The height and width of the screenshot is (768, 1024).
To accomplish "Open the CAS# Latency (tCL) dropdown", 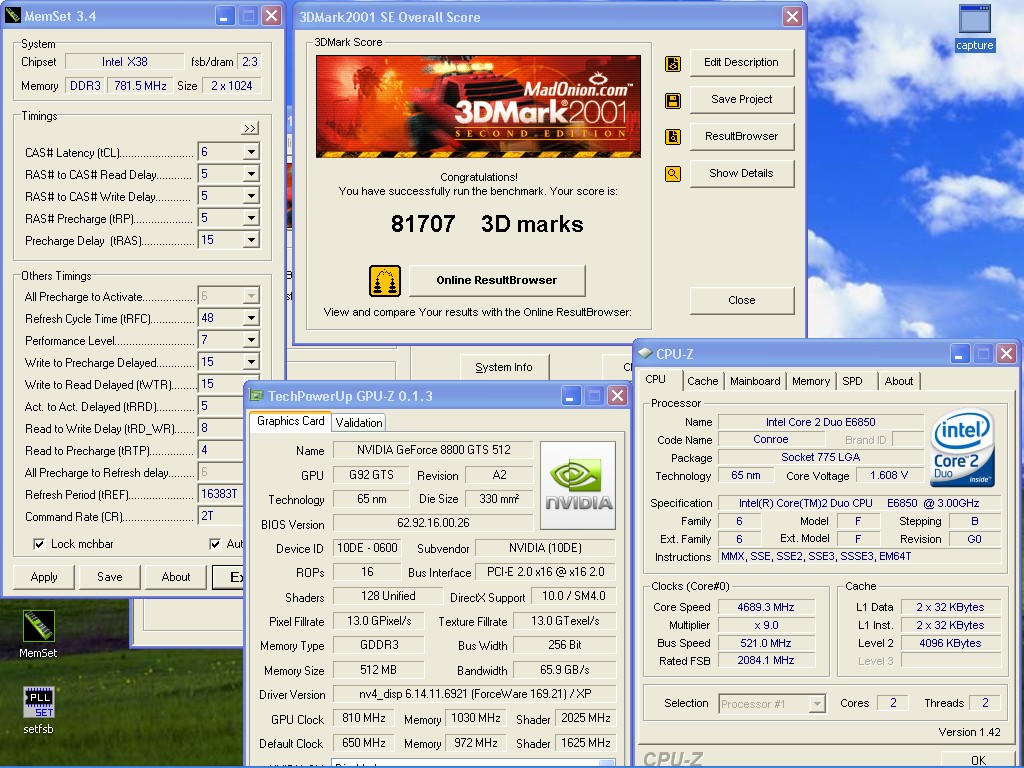I will pyautogui.click(x=251, y=152).
